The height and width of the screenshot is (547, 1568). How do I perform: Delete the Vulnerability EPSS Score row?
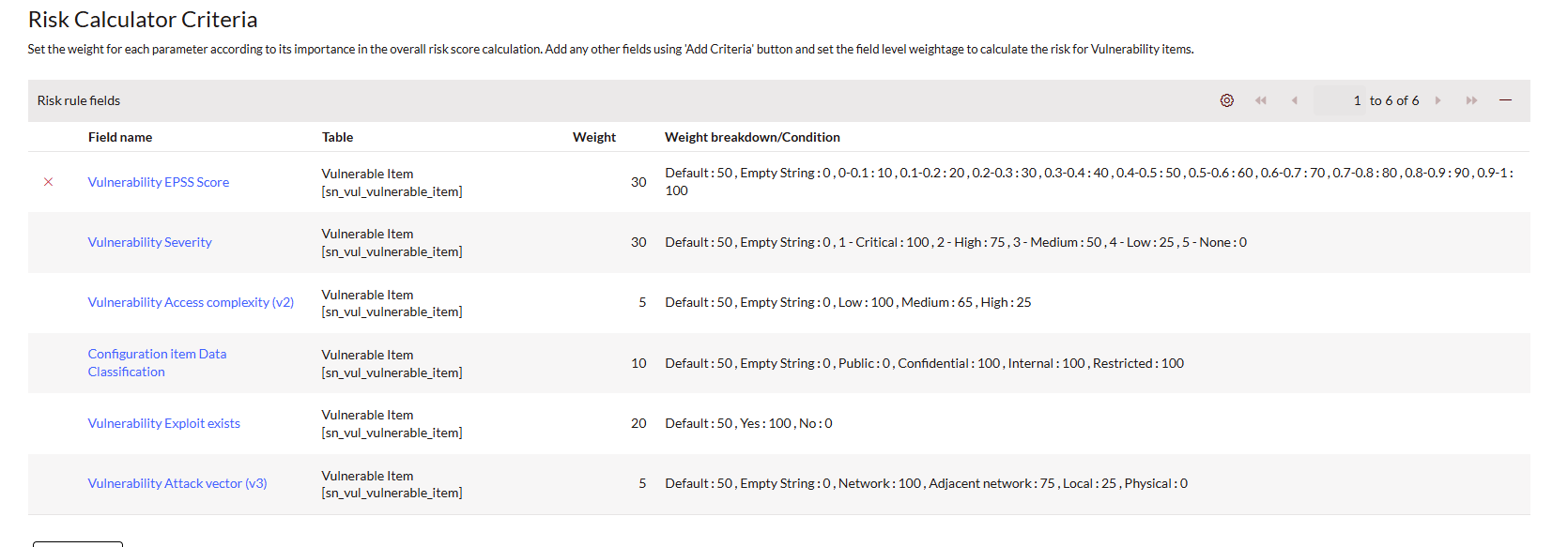point(49,182)
